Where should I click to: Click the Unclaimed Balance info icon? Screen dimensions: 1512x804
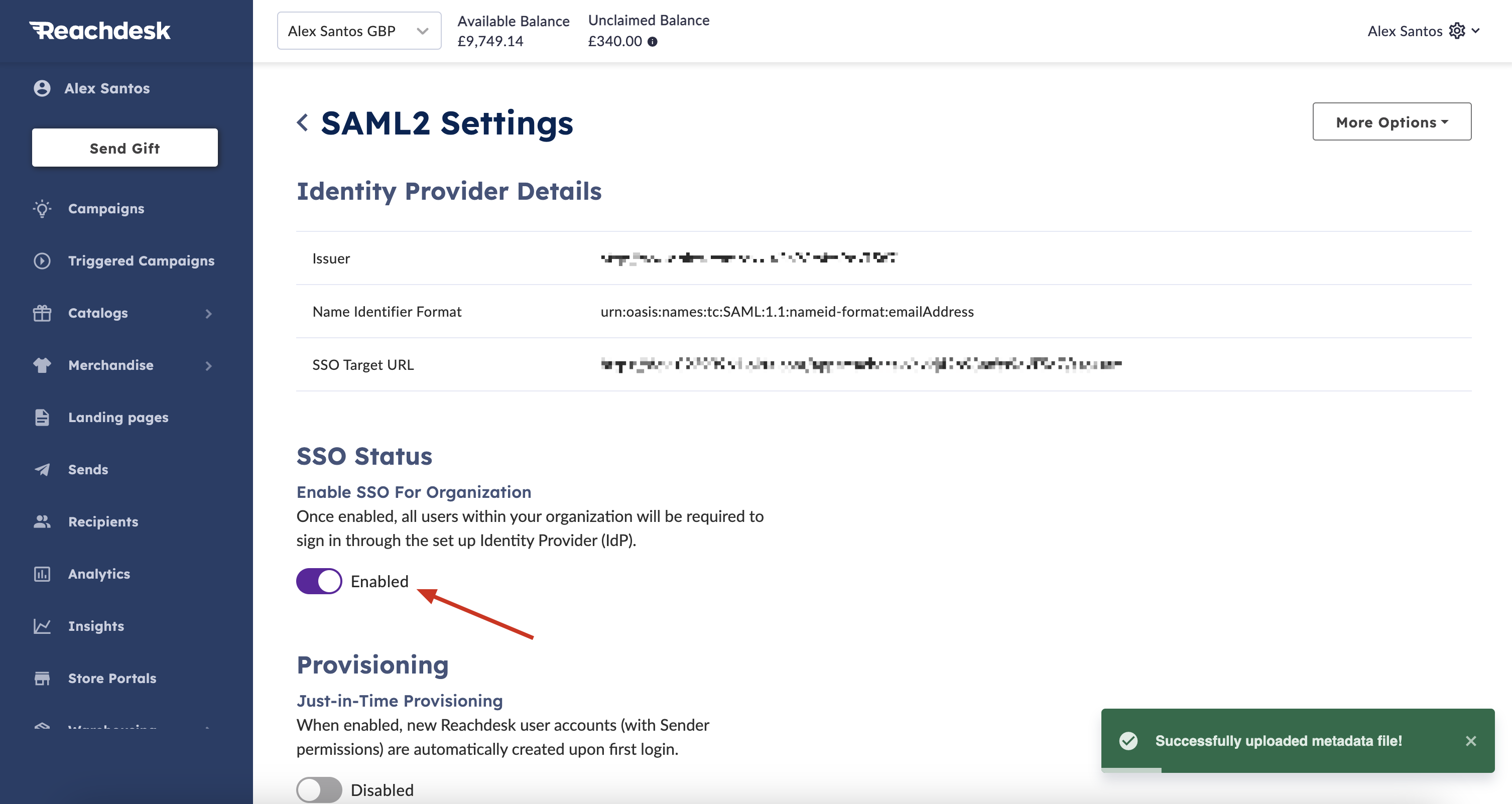[652, 42]
